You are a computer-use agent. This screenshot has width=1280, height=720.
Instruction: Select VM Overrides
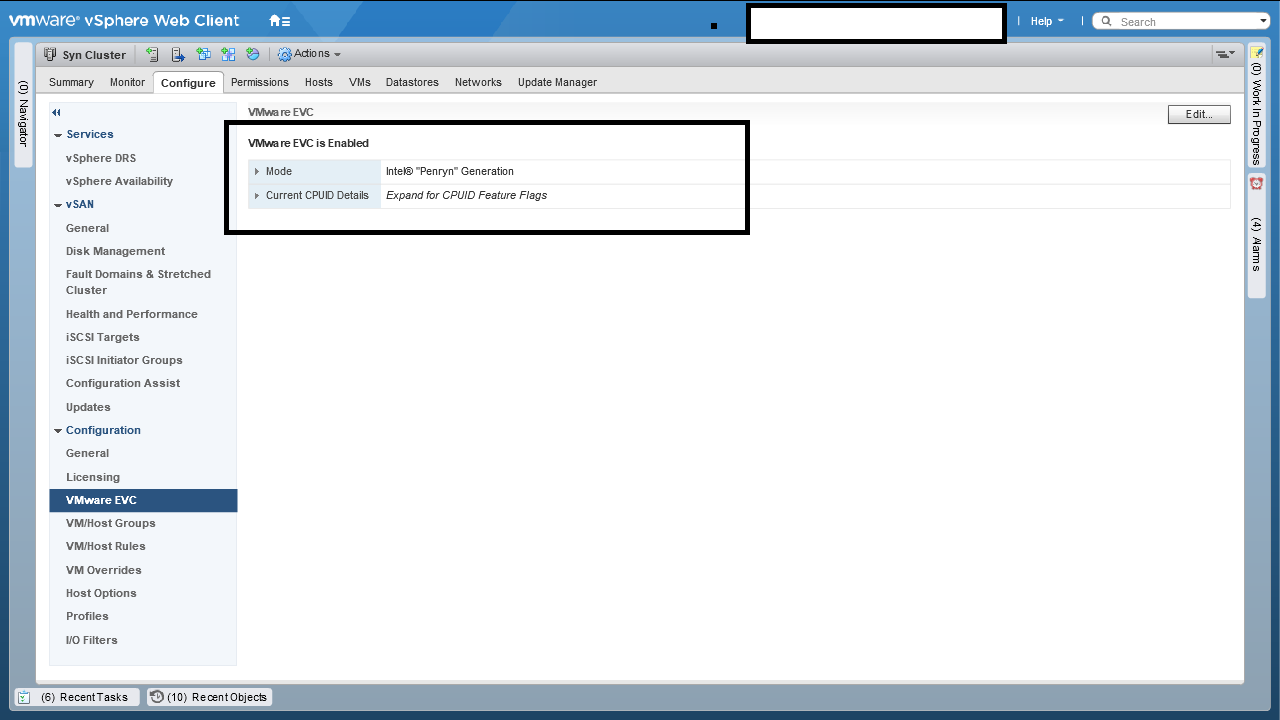104,570
